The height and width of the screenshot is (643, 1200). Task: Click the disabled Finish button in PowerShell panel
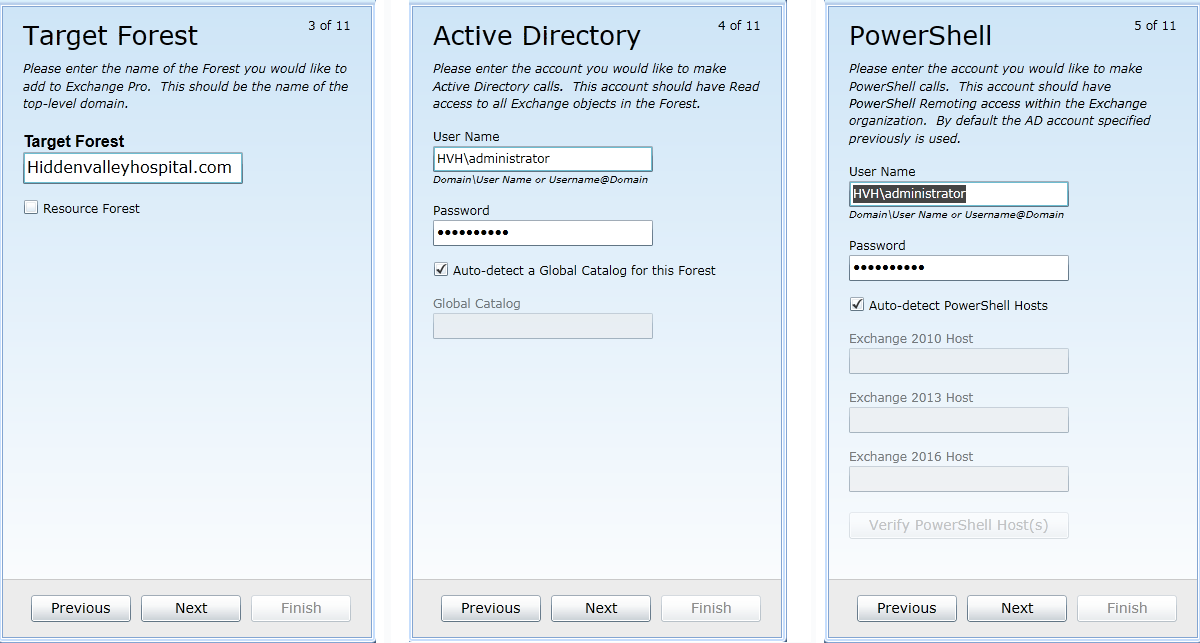[1127, 608]
